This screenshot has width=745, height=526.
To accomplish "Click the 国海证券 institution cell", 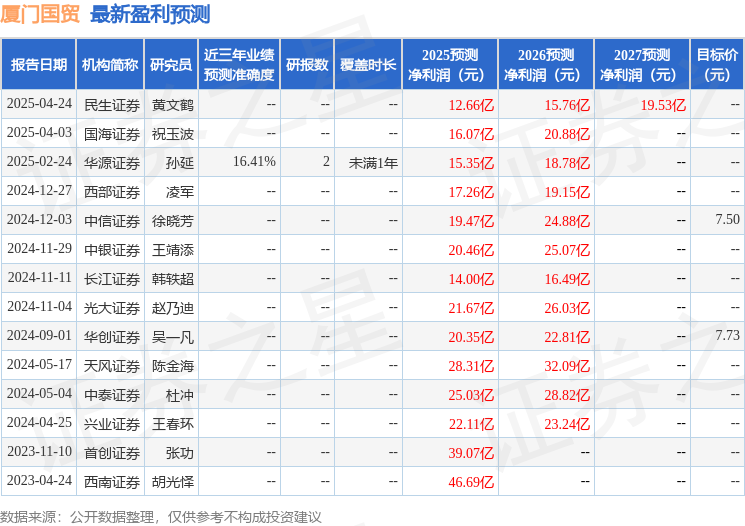I will pyautogui.click(x=112, y=134).
